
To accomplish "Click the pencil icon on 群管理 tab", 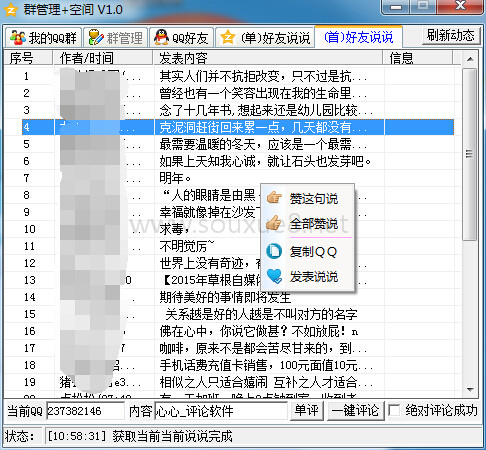I will [x=96, y=37].
